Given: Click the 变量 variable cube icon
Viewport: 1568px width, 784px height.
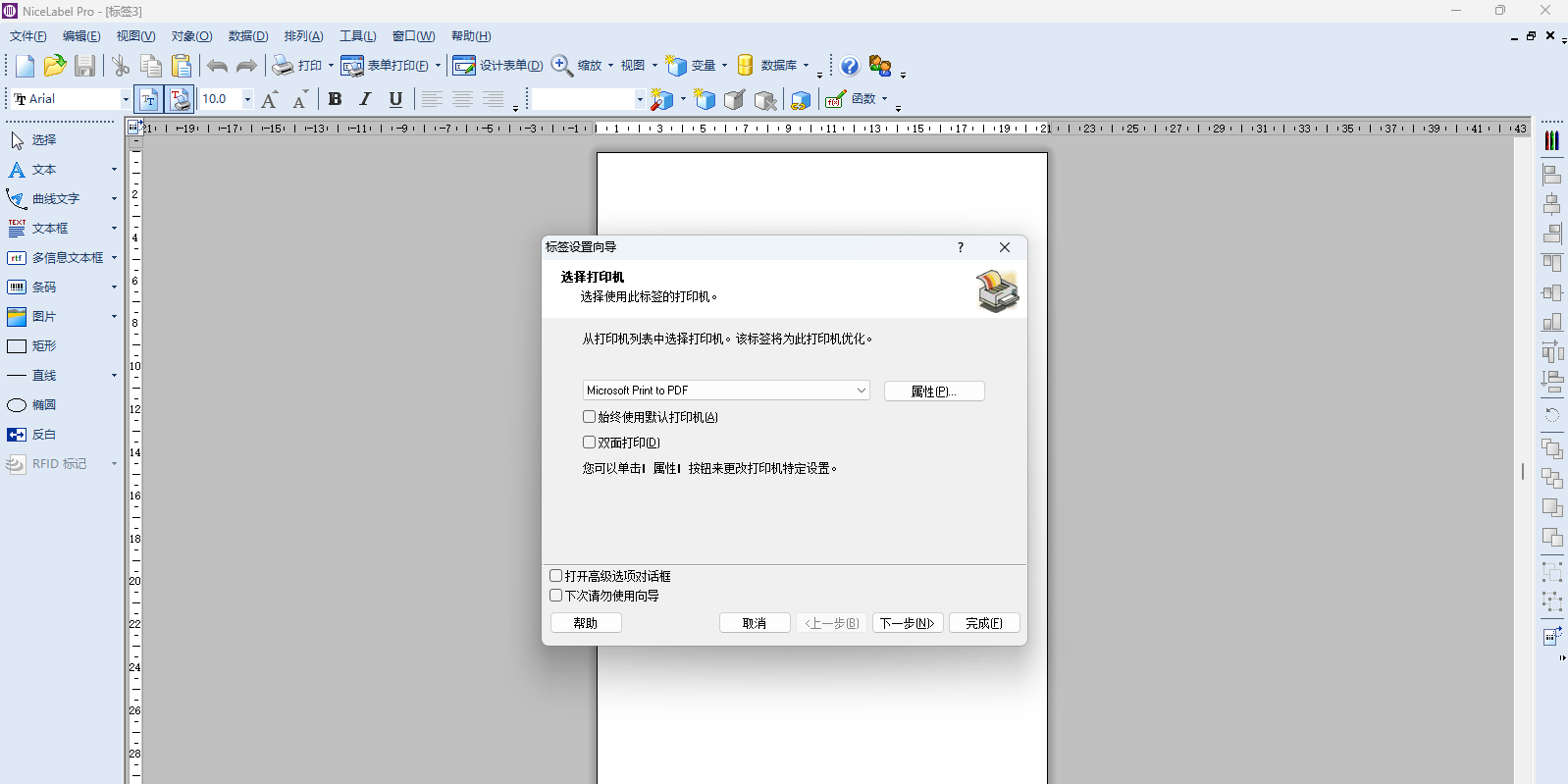Looking at the screenshot, I should [676, 66].
